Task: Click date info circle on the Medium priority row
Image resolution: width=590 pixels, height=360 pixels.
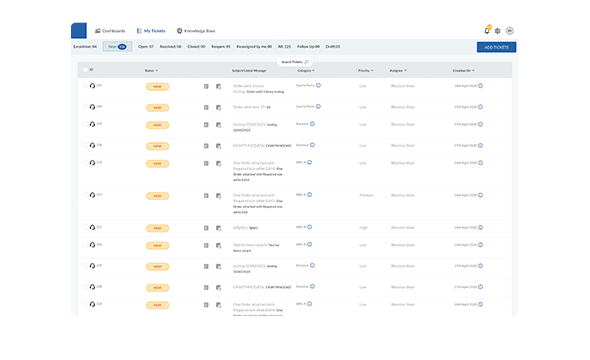Action: coord(481,195)
